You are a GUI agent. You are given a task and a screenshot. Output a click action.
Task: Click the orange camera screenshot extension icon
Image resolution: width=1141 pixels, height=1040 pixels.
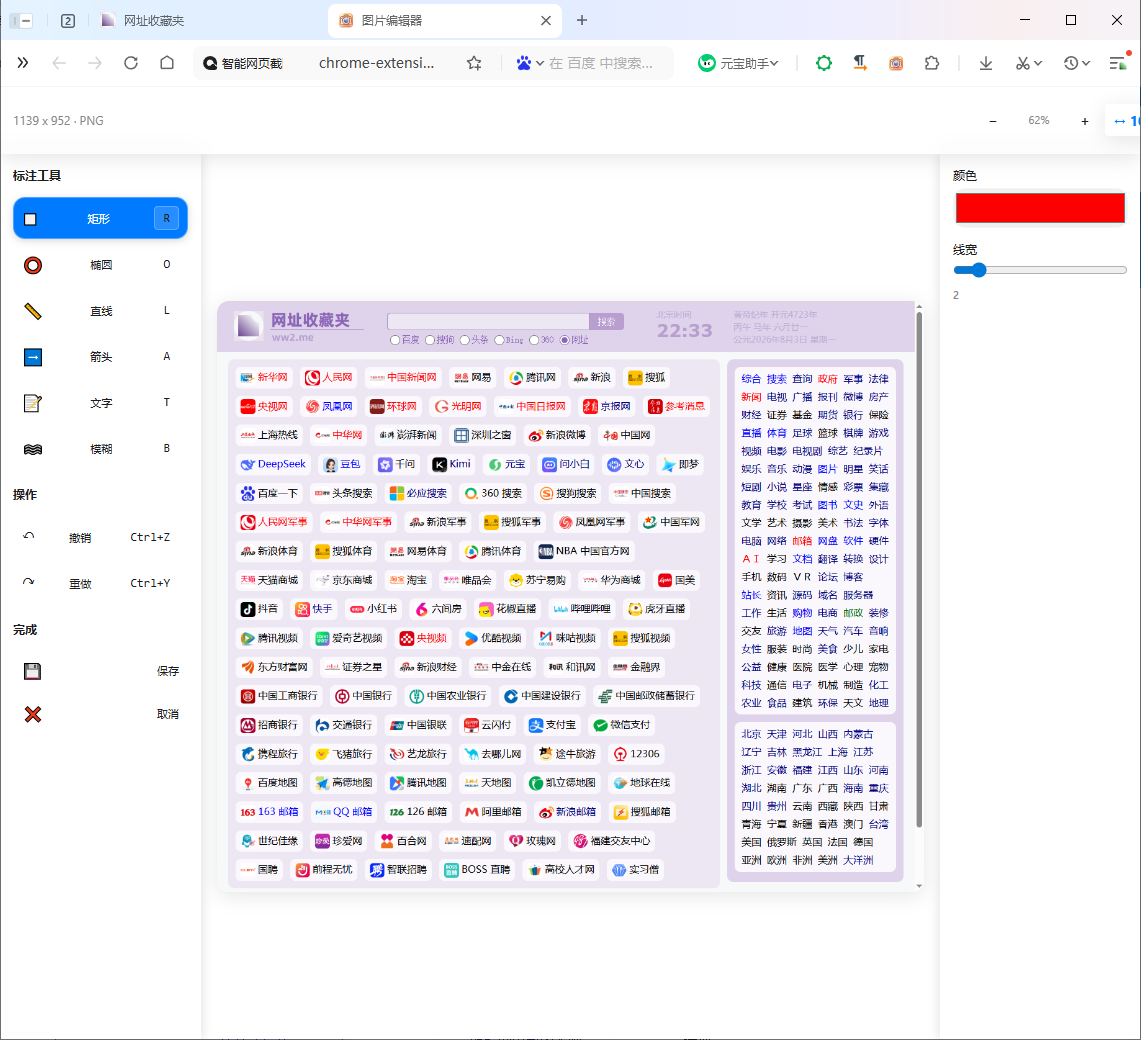coord(896,63)
